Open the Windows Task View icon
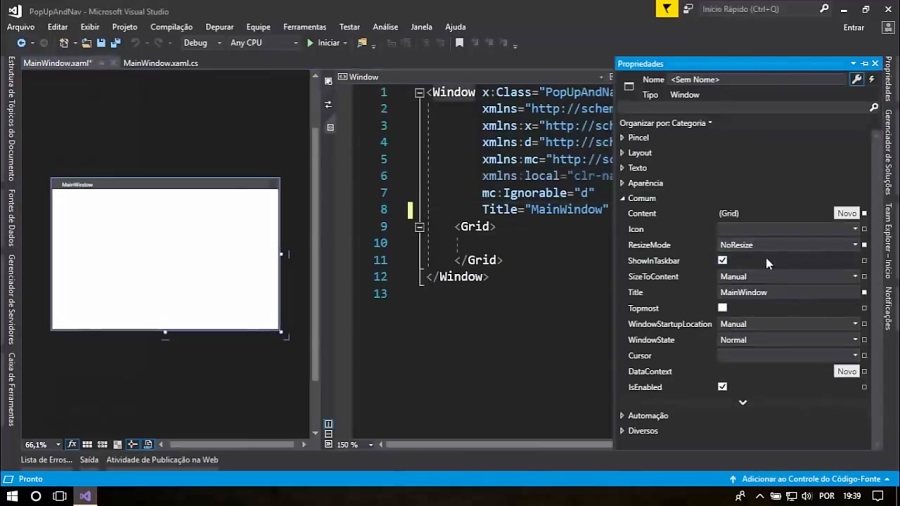The image size is (900, 506). [x=60, y=496]
